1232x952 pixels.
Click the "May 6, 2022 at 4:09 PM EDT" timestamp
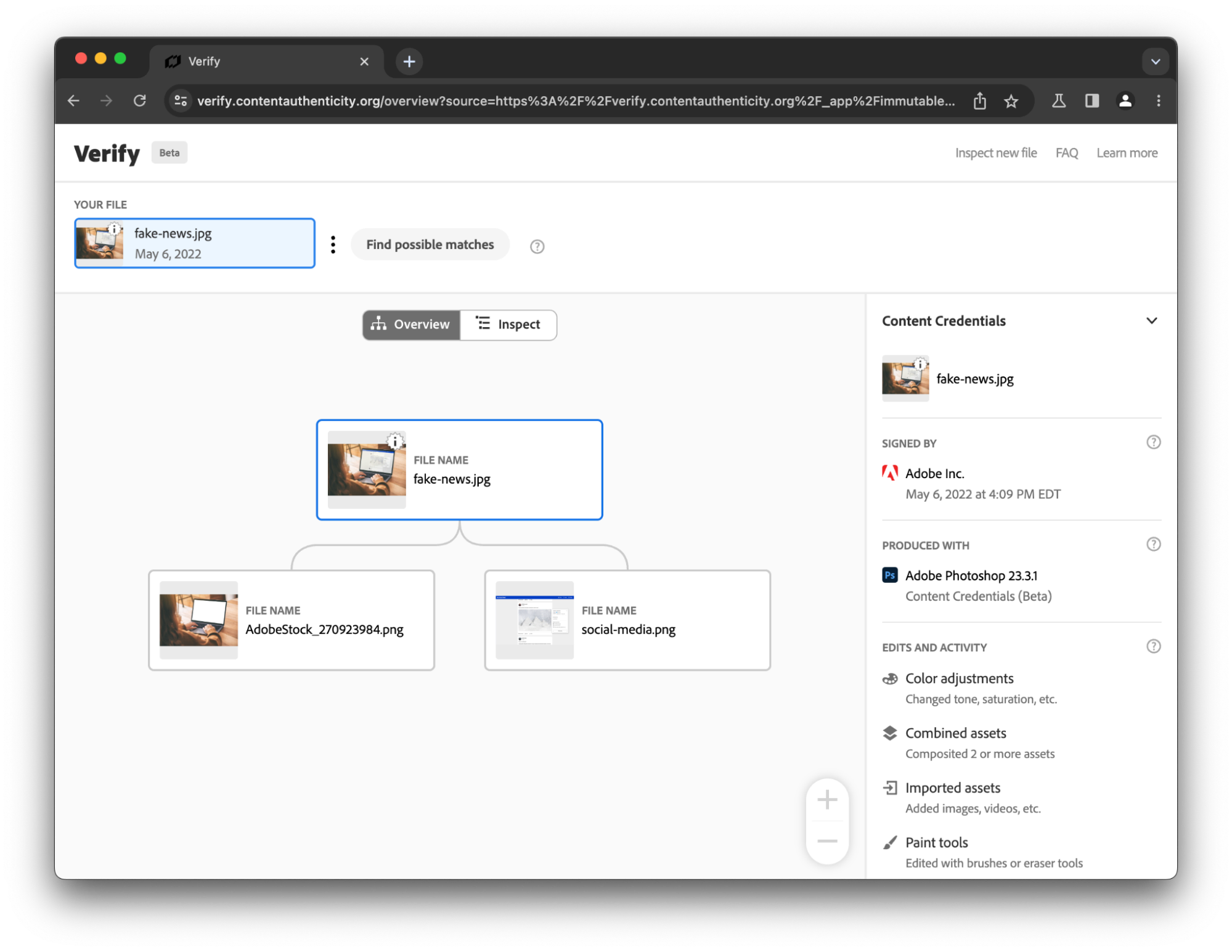(982, 494)
